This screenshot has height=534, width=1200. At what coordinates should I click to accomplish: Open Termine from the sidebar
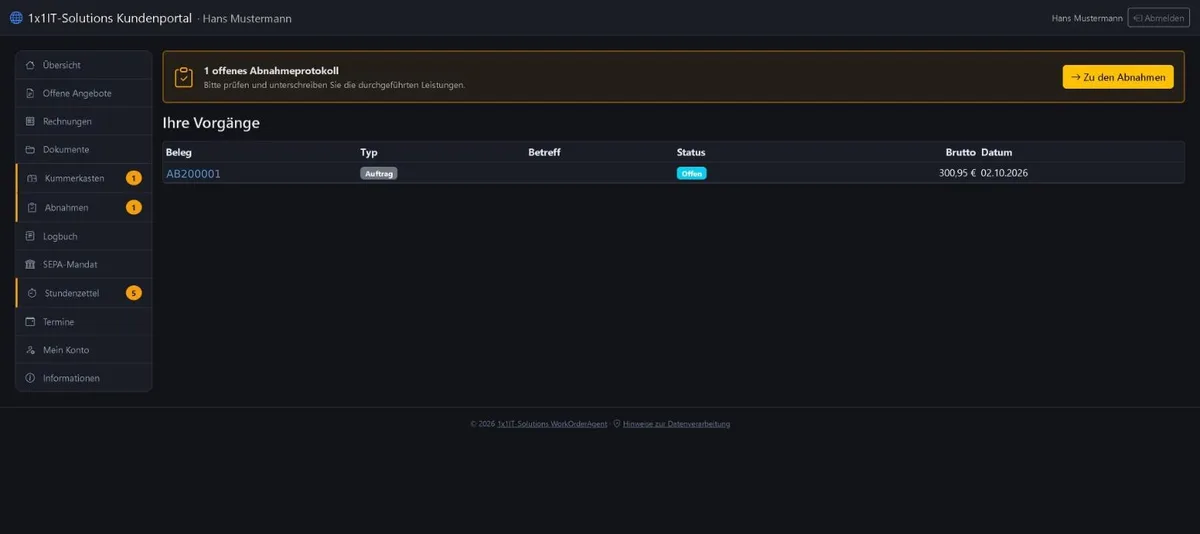(x=84, y=322)
